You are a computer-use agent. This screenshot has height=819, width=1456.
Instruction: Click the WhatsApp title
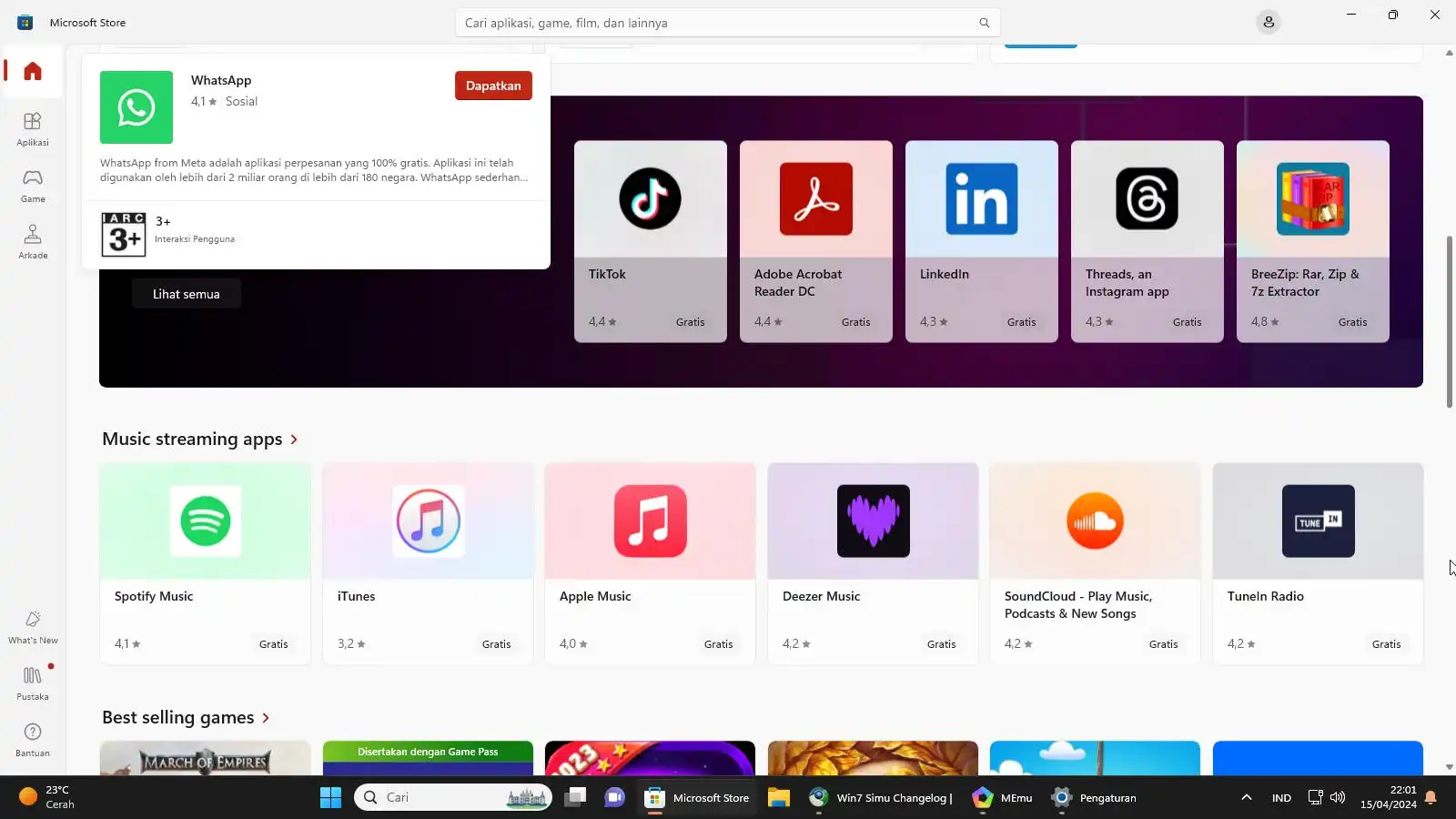coord(221,80)
